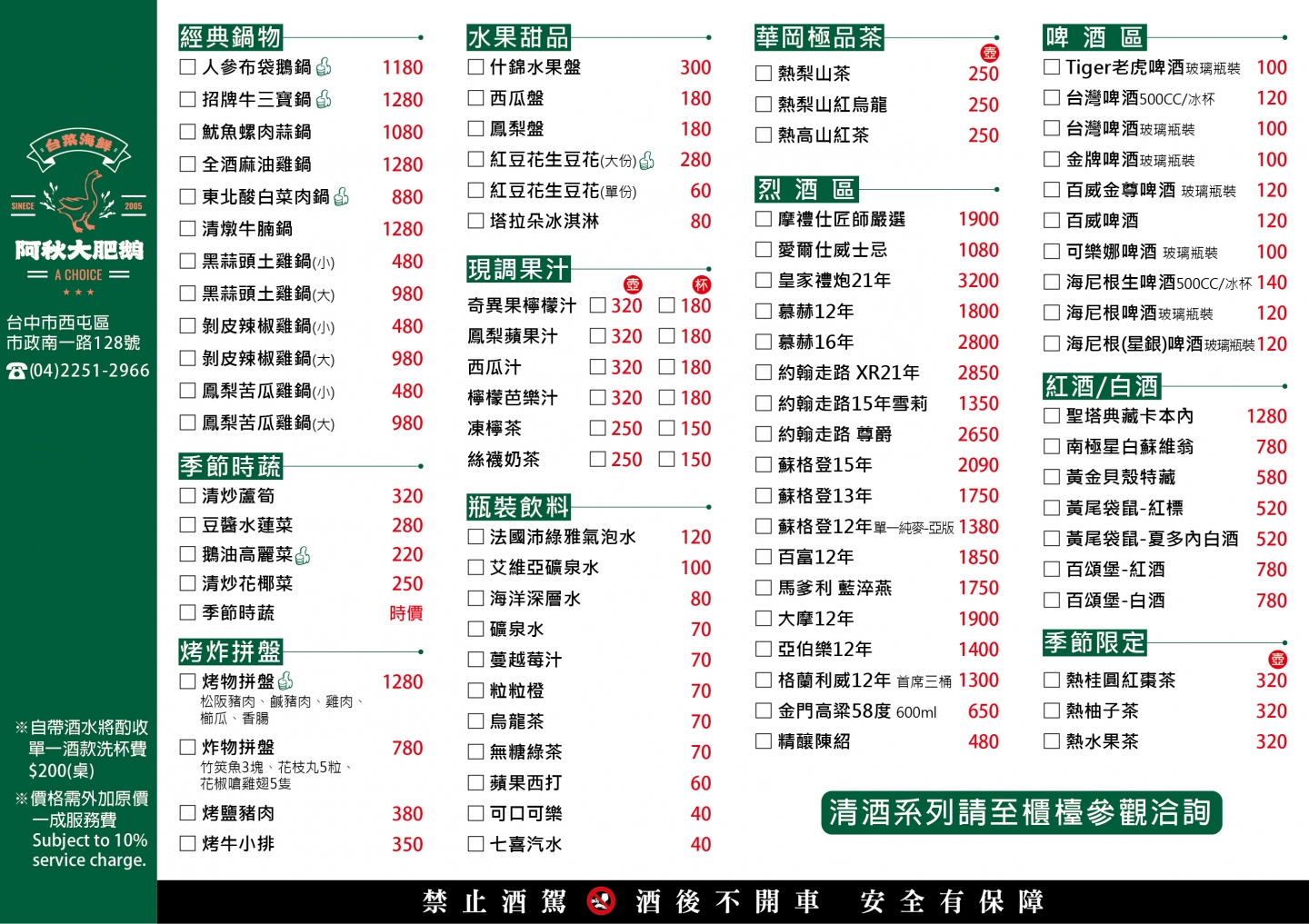Select the 皇家禮炮21年 checkbox

click(x=764, y=281)
